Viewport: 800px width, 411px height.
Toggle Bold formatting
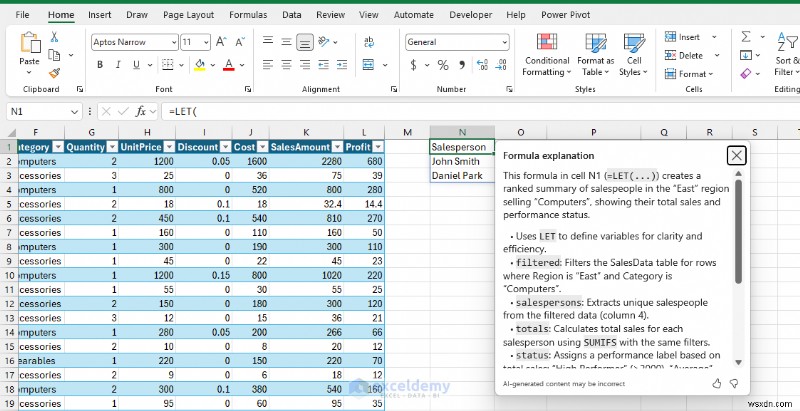100,65
